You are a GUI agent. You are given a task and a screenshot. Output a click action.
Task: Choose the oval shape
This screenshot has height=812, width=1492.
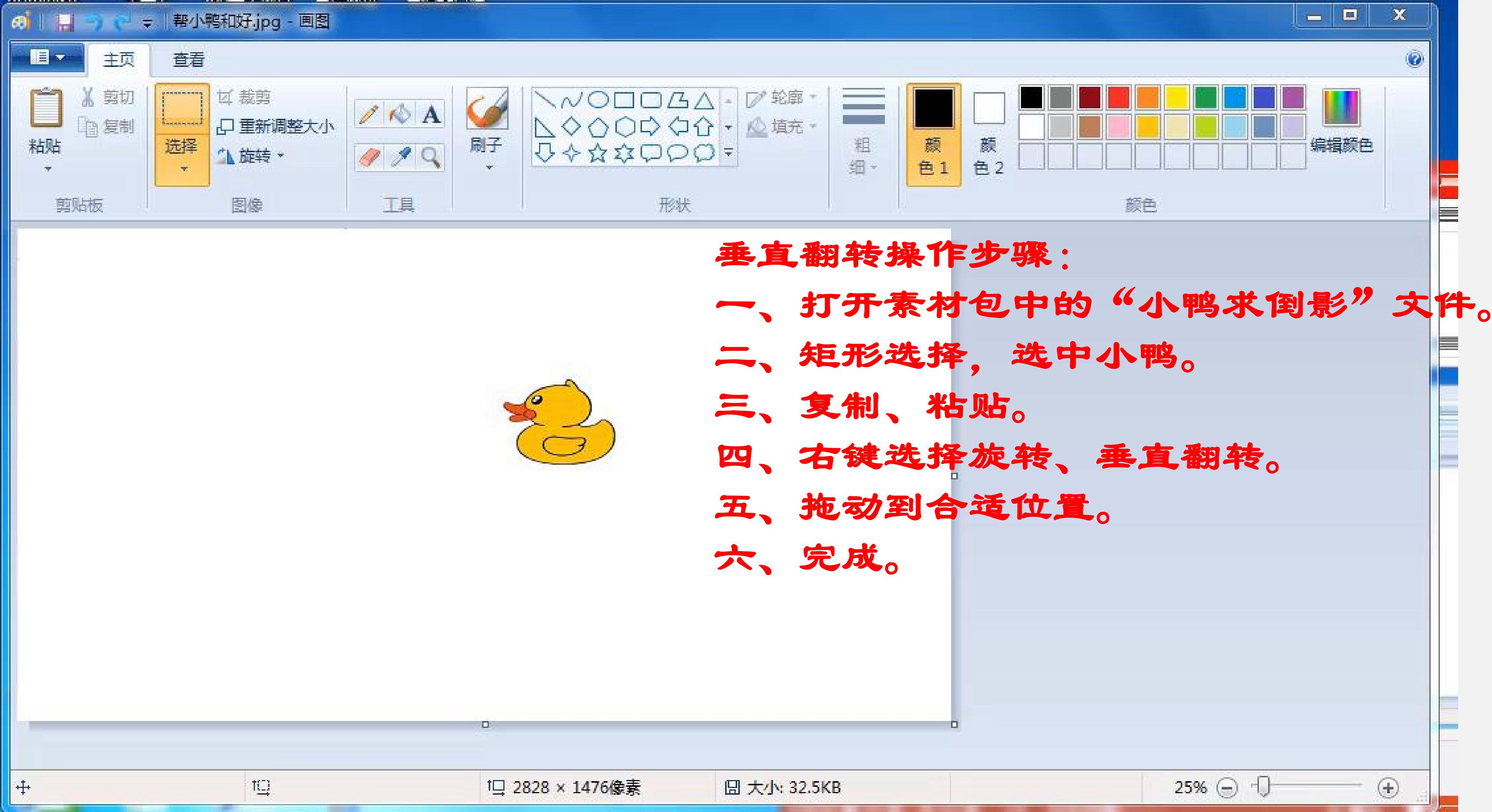(x=598, y=100)
